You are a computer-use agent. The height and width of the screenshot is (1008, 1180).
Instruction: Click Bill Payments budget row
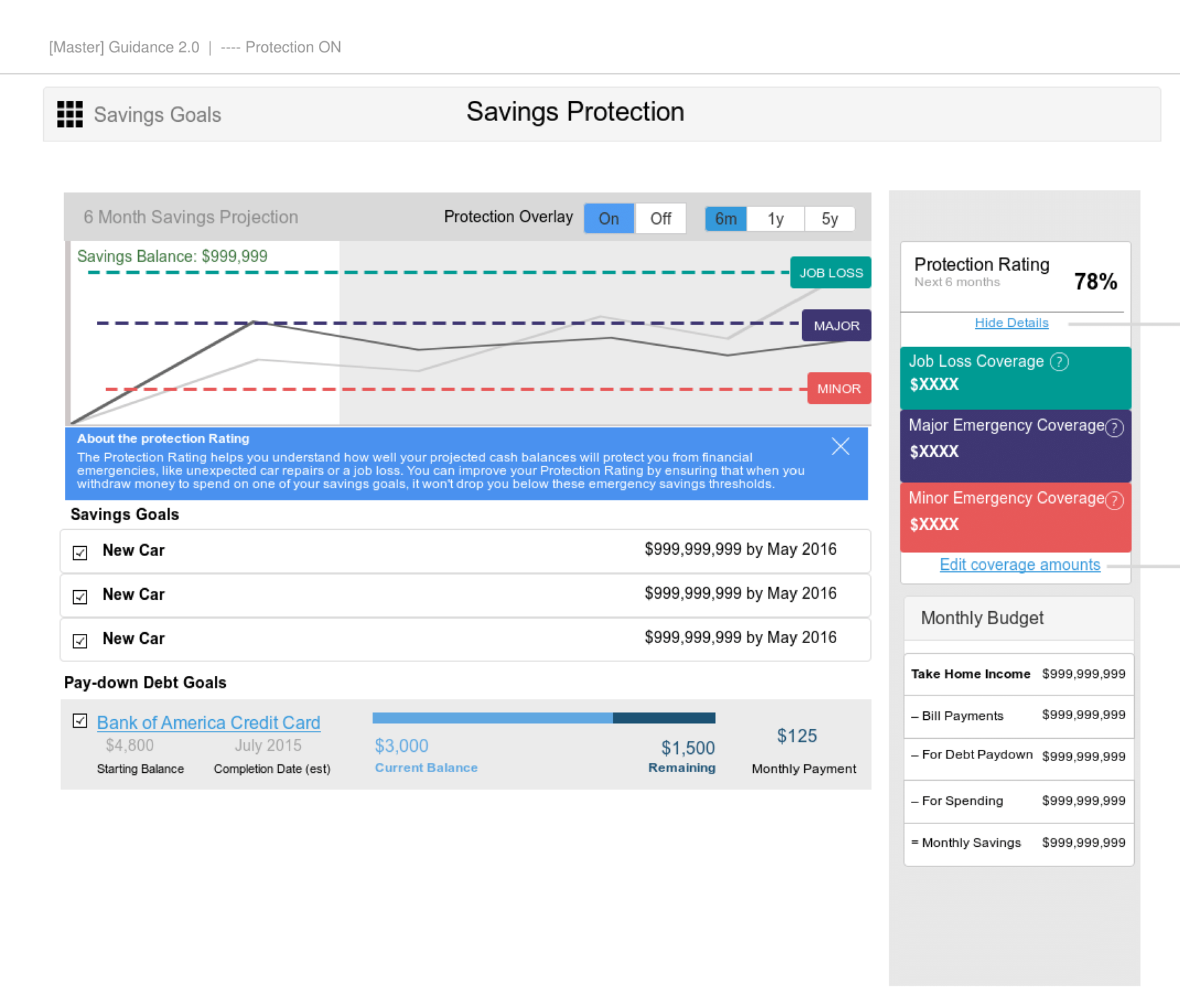[x=1018, y=716]
